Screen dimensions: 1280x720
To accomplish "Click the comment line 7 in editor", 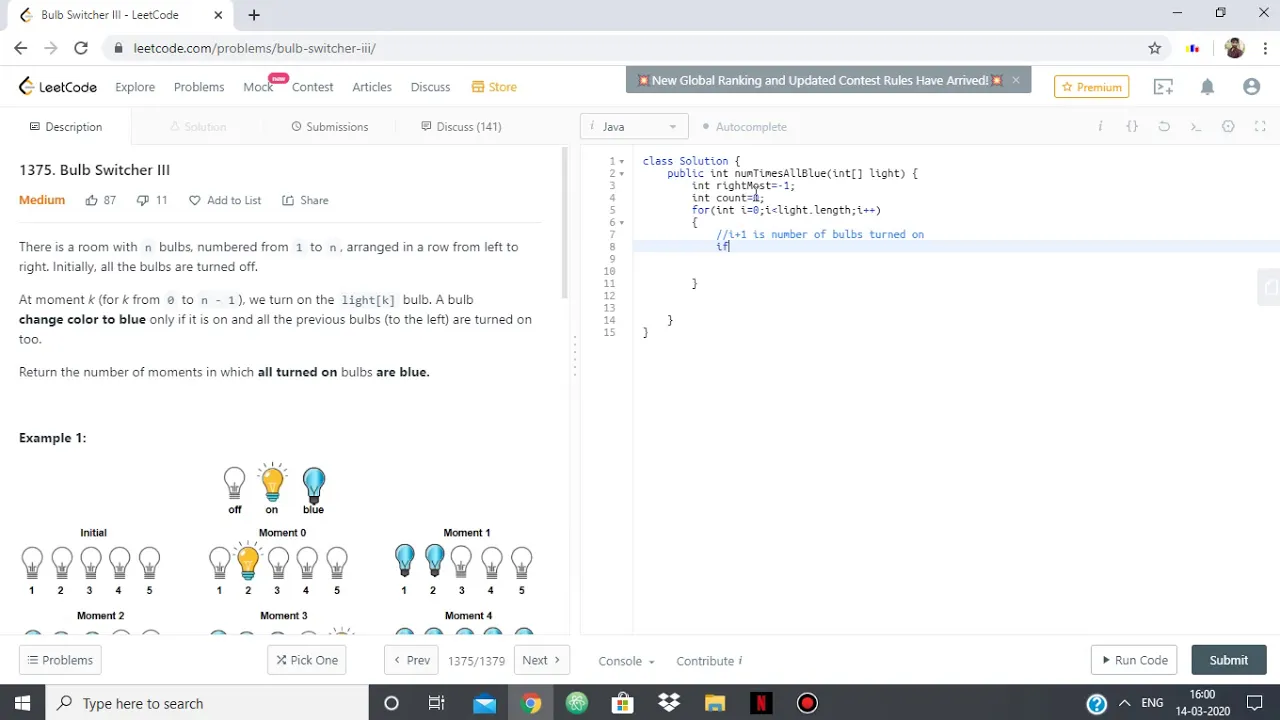I will tap(820, 234).
